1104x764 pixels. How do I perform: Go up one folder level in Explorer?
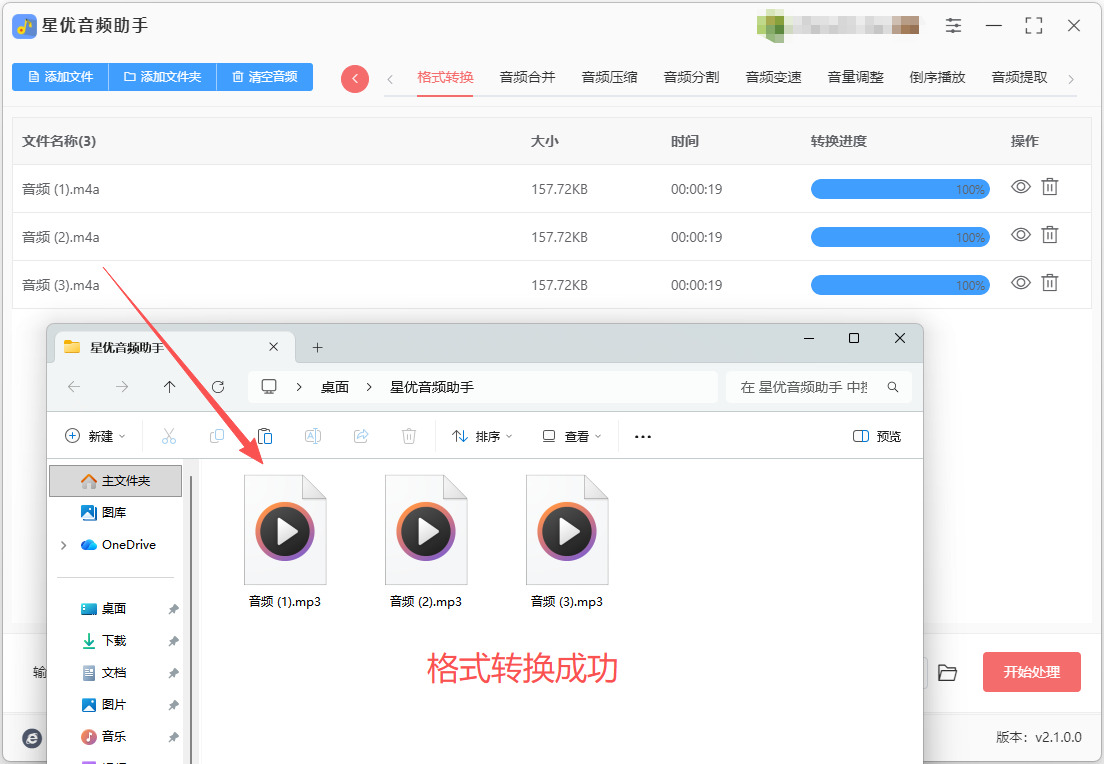[170, 387]
